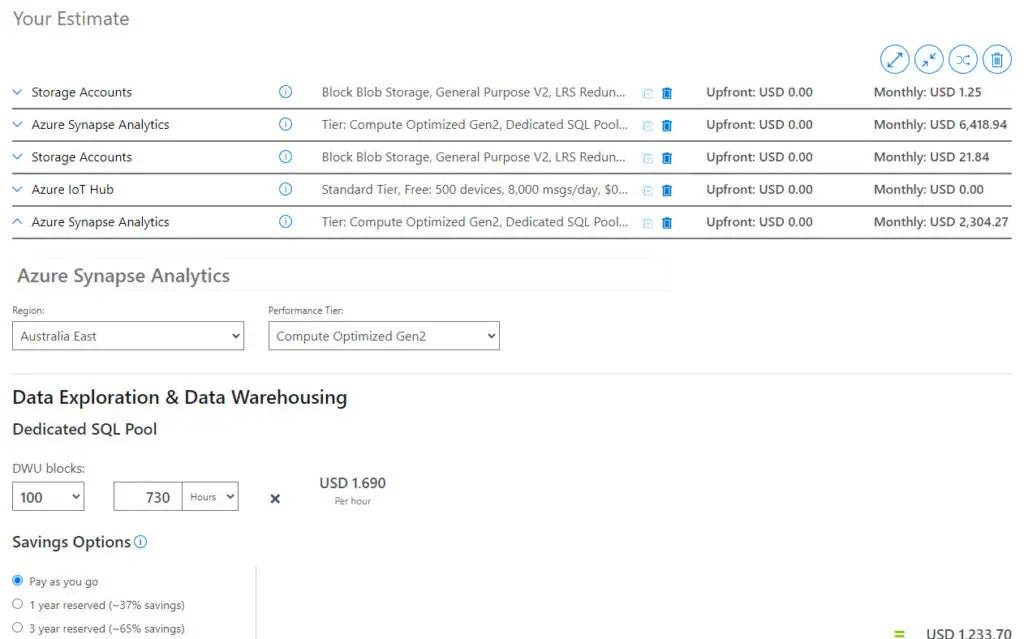Viewport: 1024px width, 639px height.
Task: Click the Data Exploration & Data Warehousing heading
Action: 180,397
